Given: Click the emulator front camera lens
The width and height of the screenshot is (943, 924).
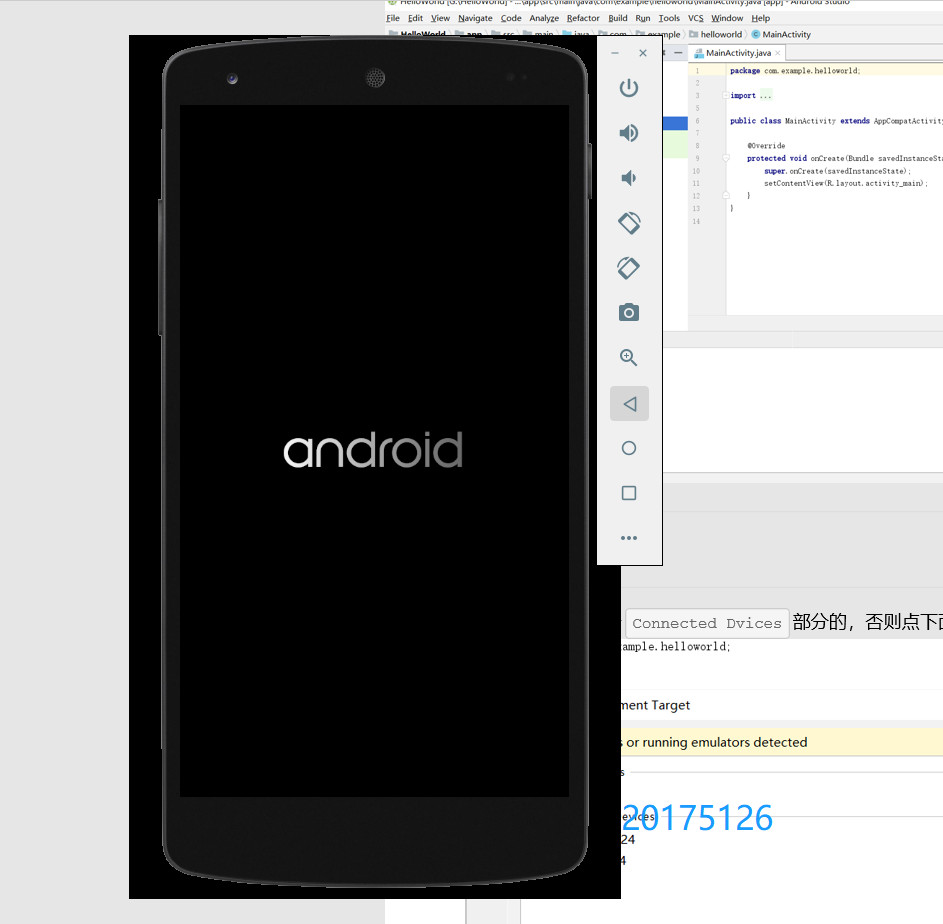Looking at the screenshot, I should click(x=232, y=79).
